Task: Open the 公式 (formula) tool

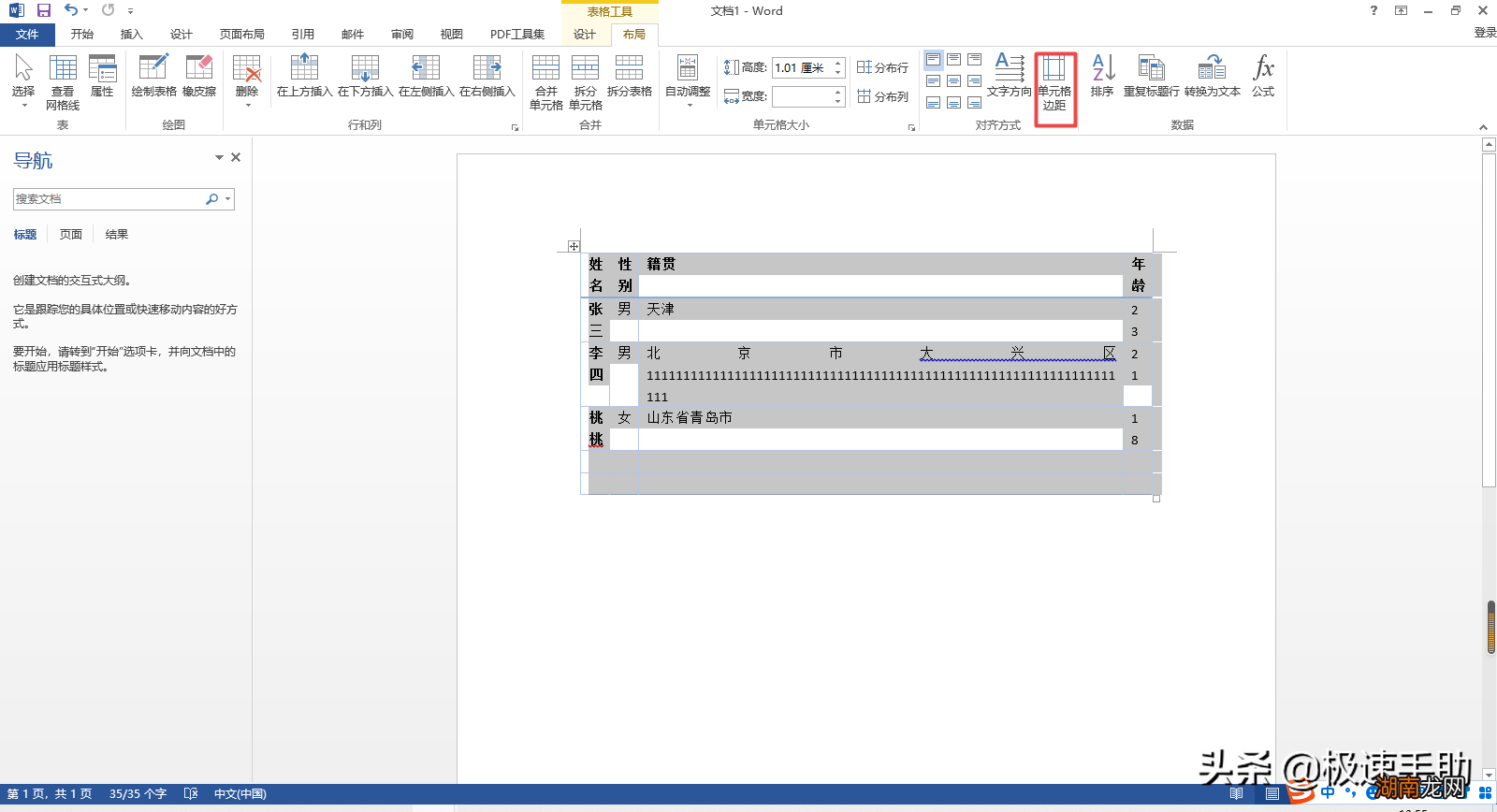Action: tap(1263, 77)
